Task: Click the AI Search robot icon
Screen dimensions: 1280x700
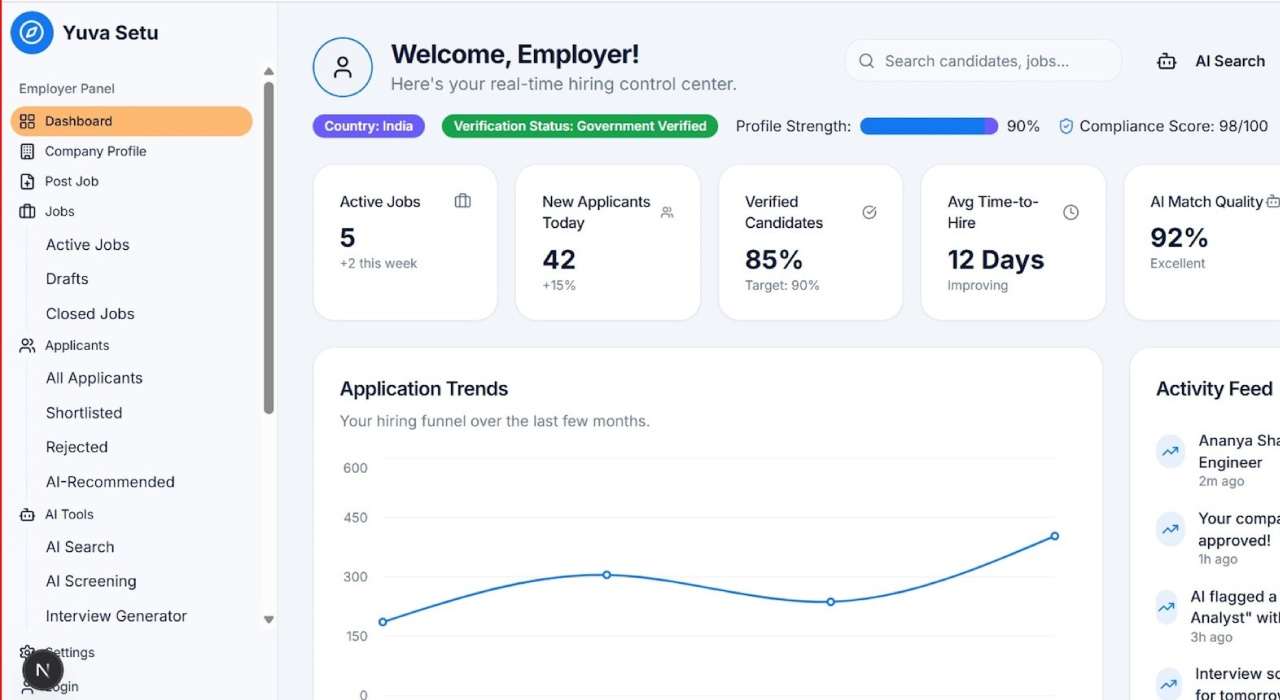Action: click(x=1166, y=61)
